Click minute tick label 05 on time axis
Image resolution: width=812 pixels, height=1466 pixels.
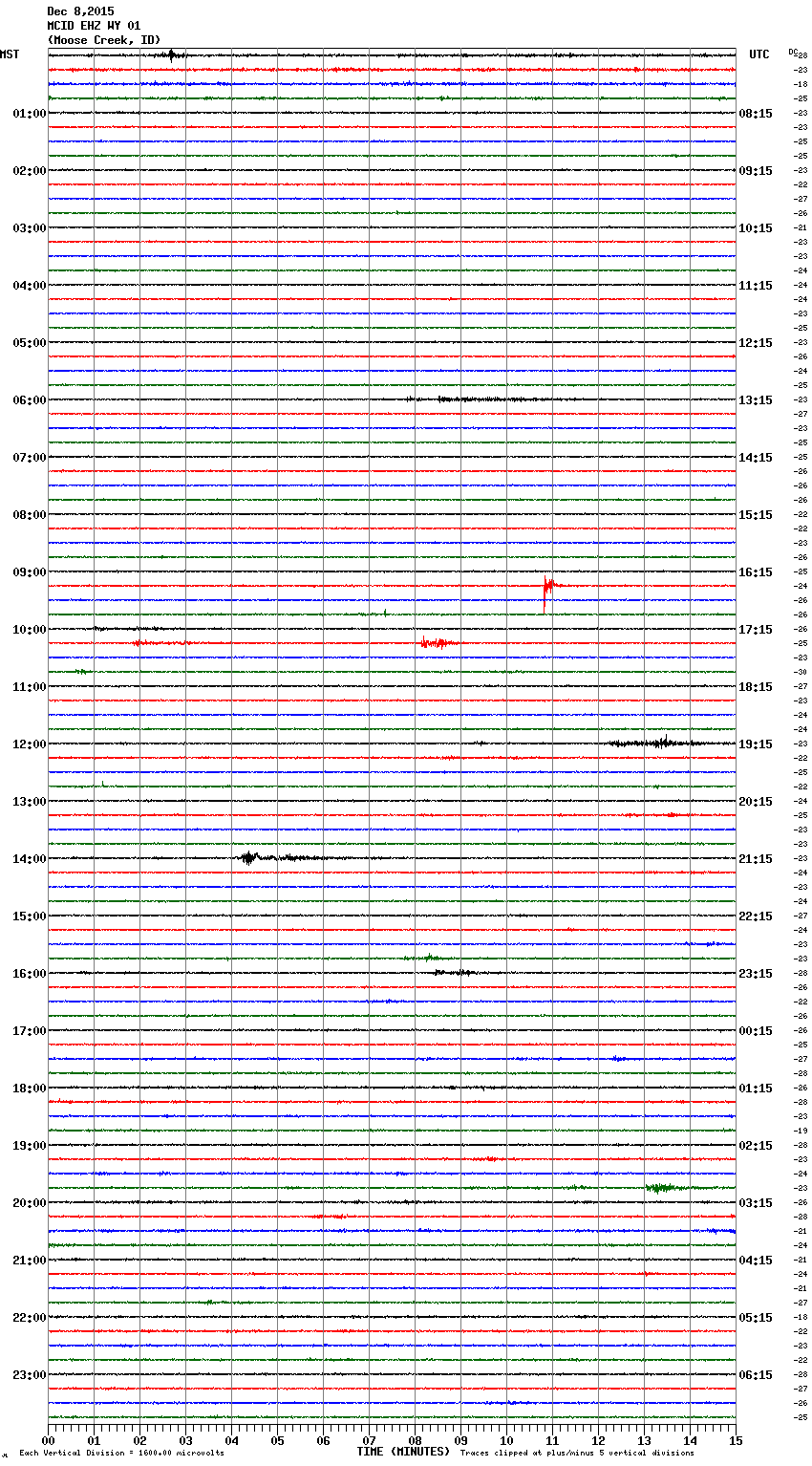[x=277, y=1440]
